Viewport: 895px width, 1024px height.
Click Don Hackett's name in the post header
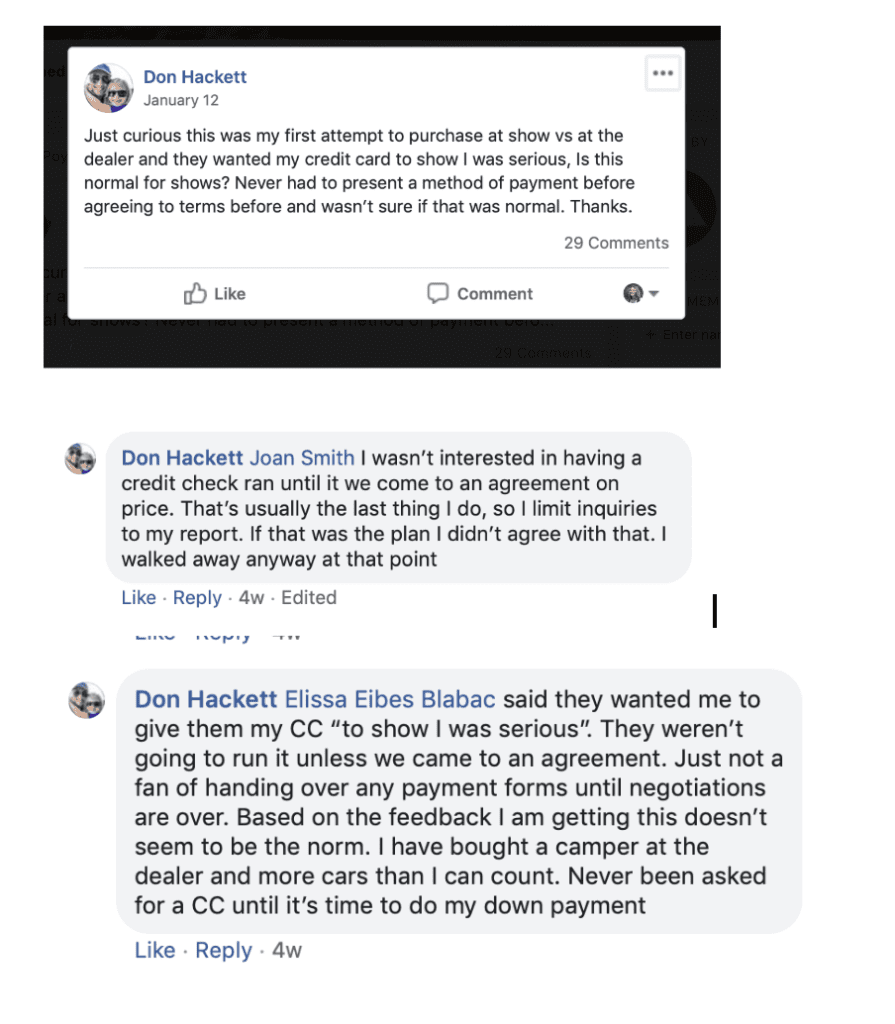click(x=195, y=77)
